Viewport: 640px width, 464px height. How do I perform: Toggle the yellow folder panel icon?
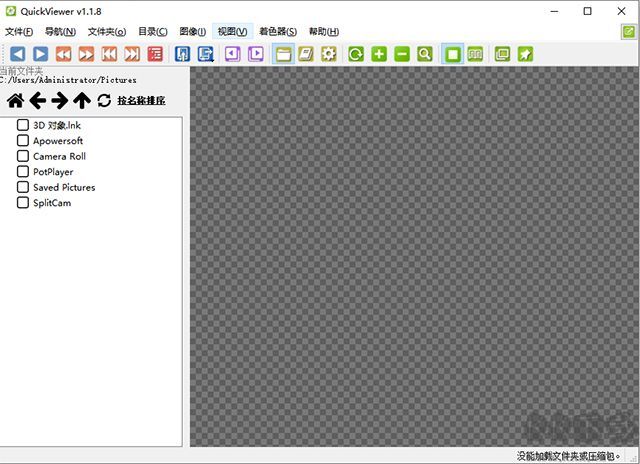283,54
